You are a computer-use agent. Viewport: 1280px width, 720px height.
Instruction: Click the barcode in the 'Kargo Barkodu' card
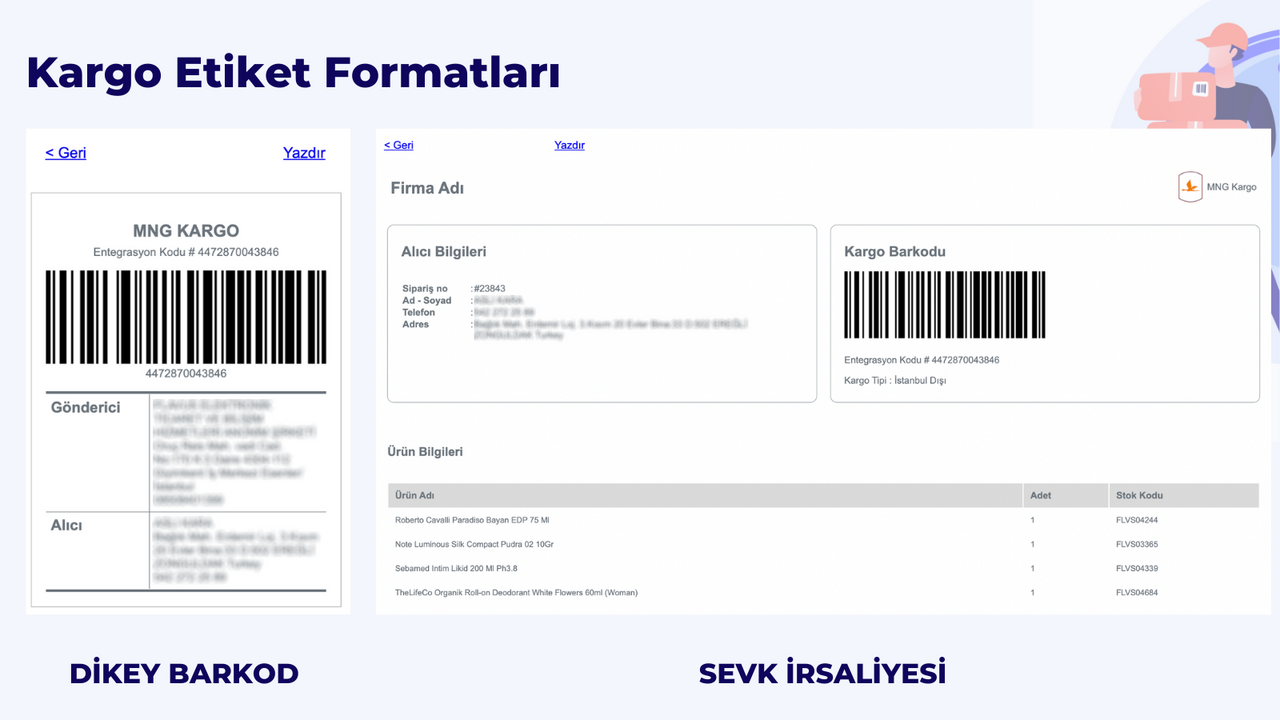(x=945, y=305)
